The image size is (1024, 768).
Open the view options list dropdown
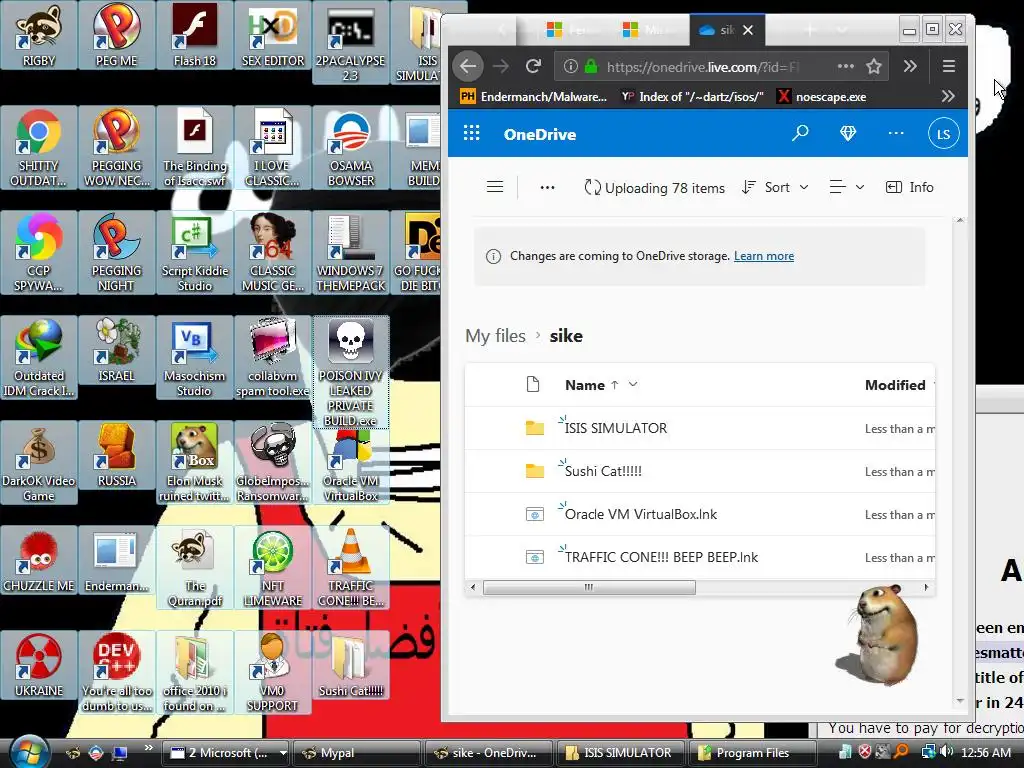[x=846, y=187]
